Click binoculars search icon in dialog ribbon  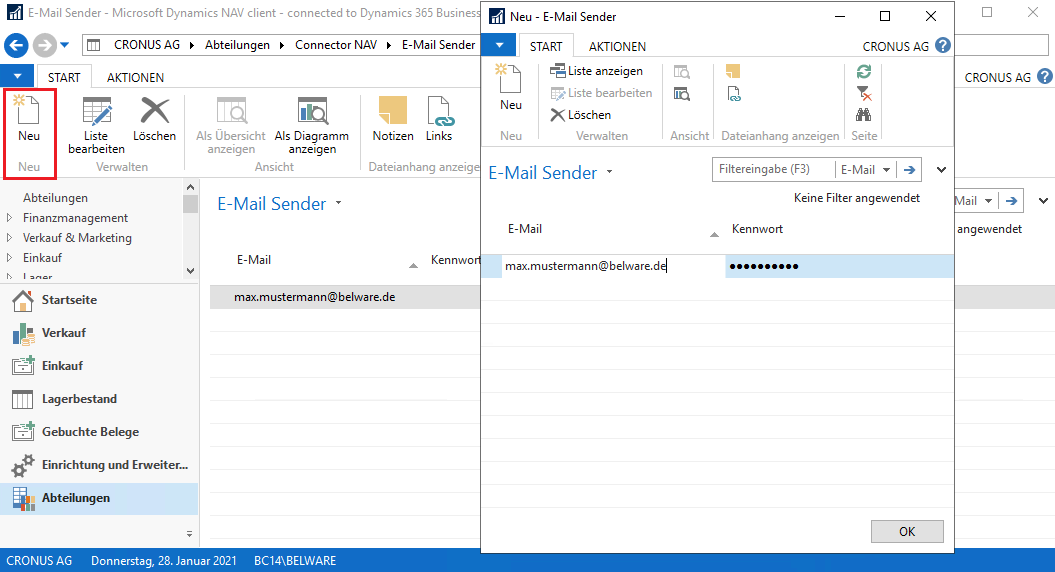tap(864, 115)
